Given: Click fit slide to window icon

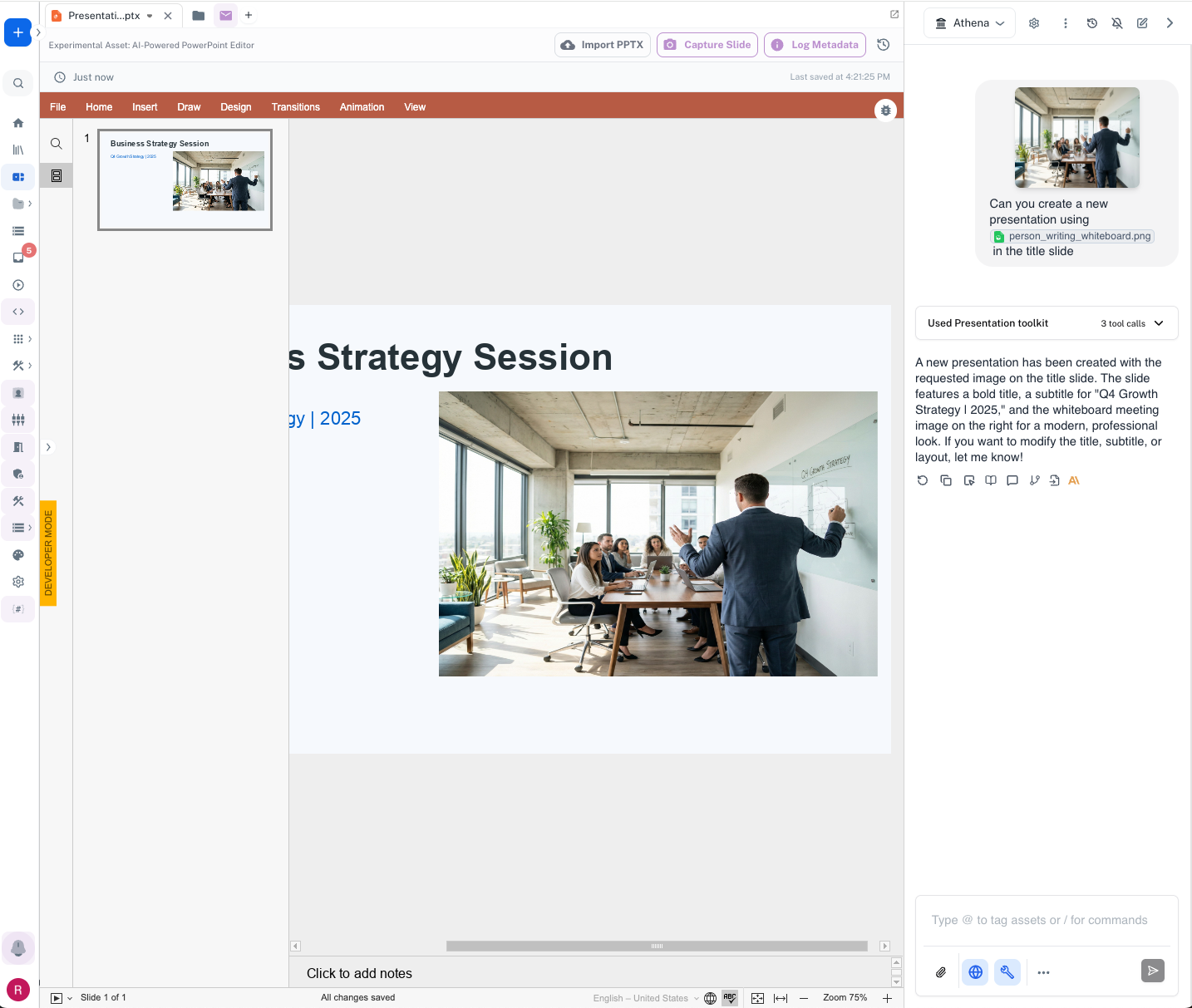Looking at the screenshot, I should coord(757,998).
